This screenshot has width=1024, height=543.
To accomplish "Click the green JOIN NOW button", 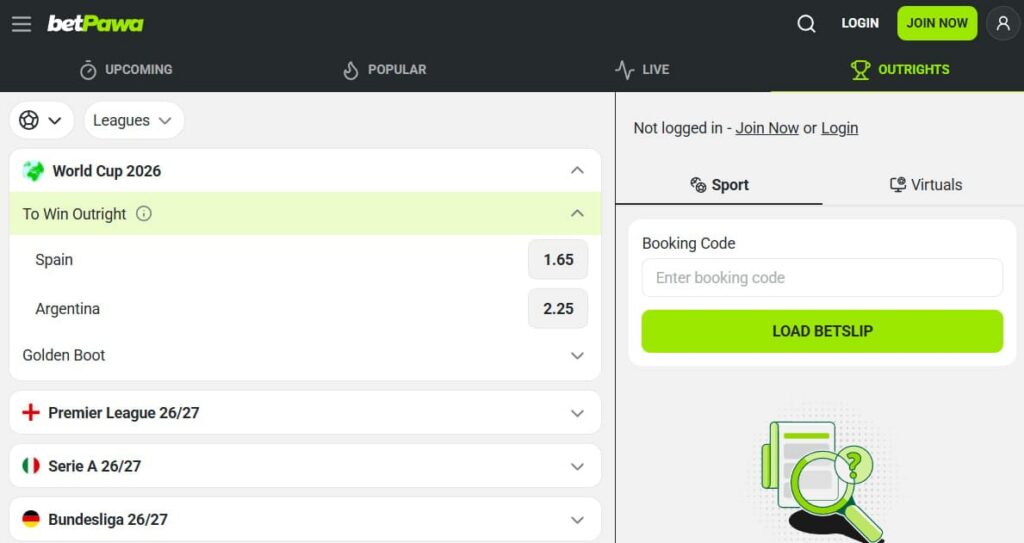I will [937, 23].
